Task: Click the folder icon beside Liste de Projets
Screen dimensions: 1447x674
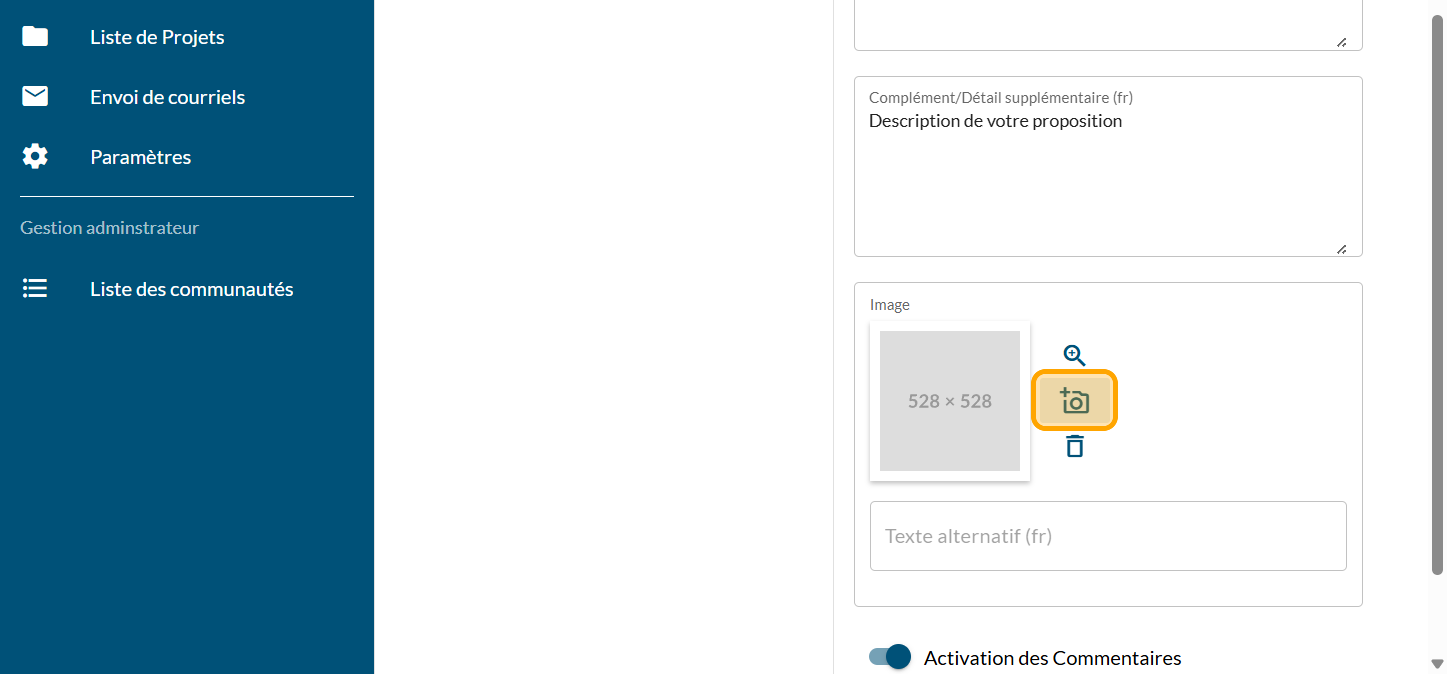Action: (35, 37)
